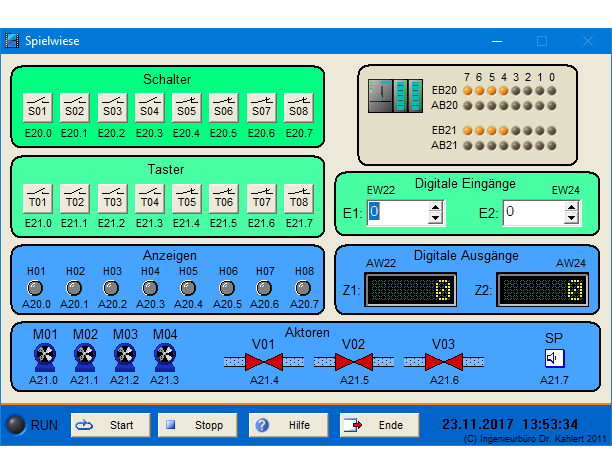
Task: Push button T04 (E21.3)
Action: (149, 199)
